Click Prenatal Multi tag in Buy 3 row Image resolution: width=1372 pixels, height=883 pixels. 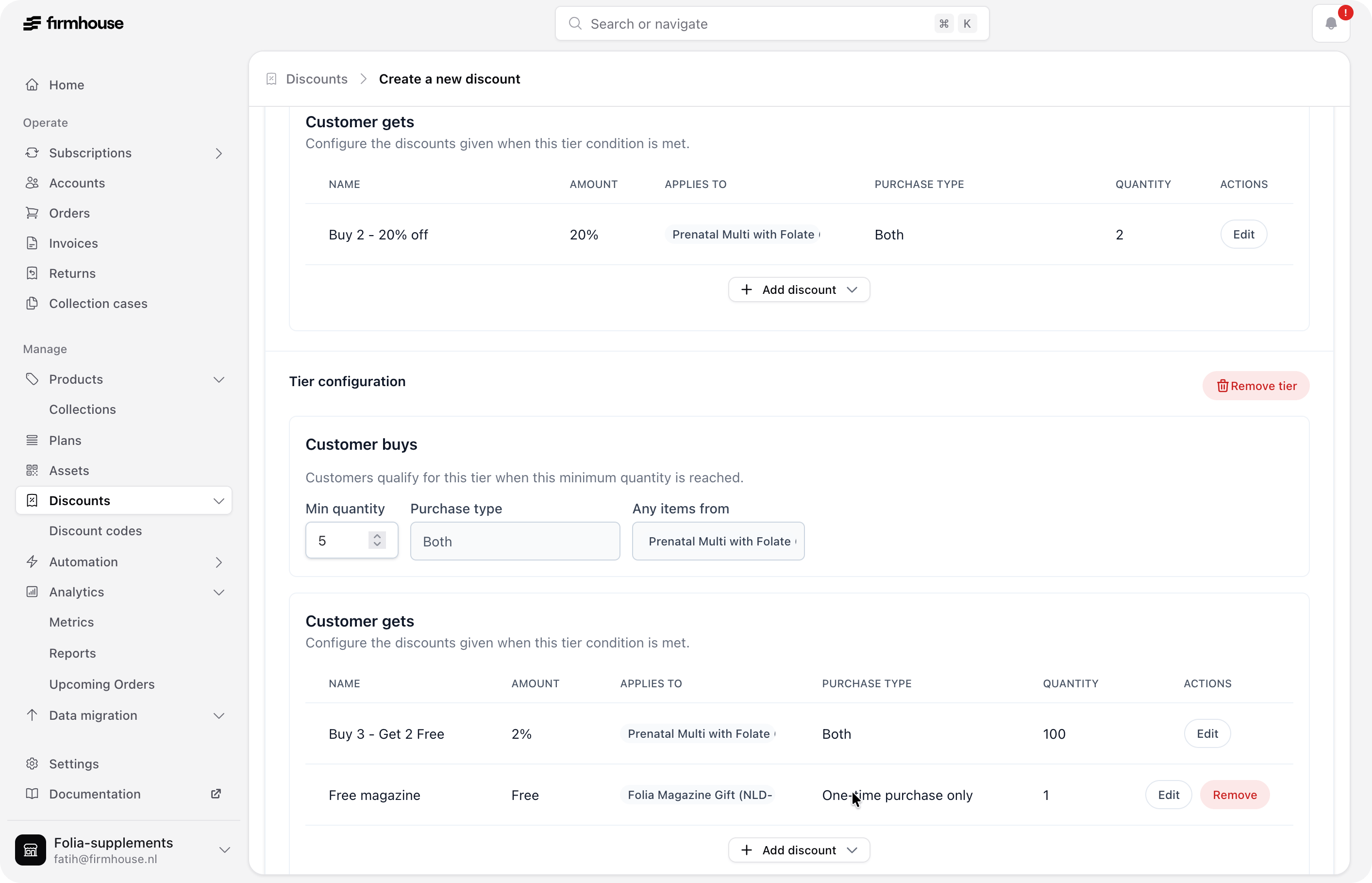pos(699,733)
